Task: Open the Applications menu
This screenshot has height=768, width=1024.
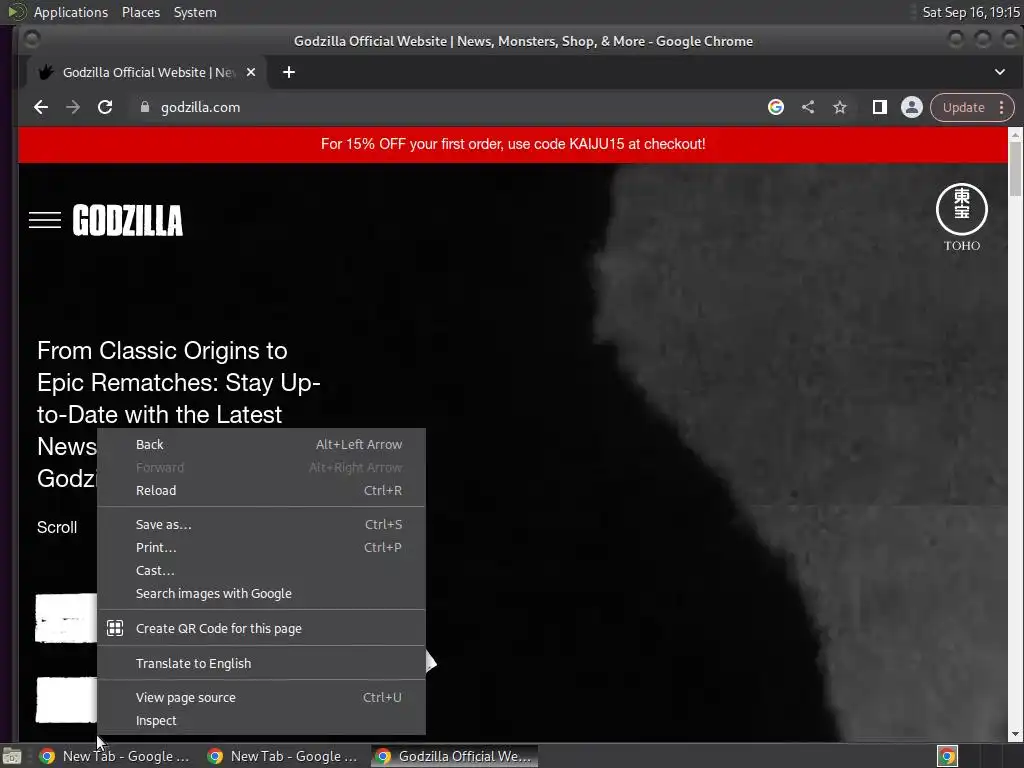Action: click(71, 12)
